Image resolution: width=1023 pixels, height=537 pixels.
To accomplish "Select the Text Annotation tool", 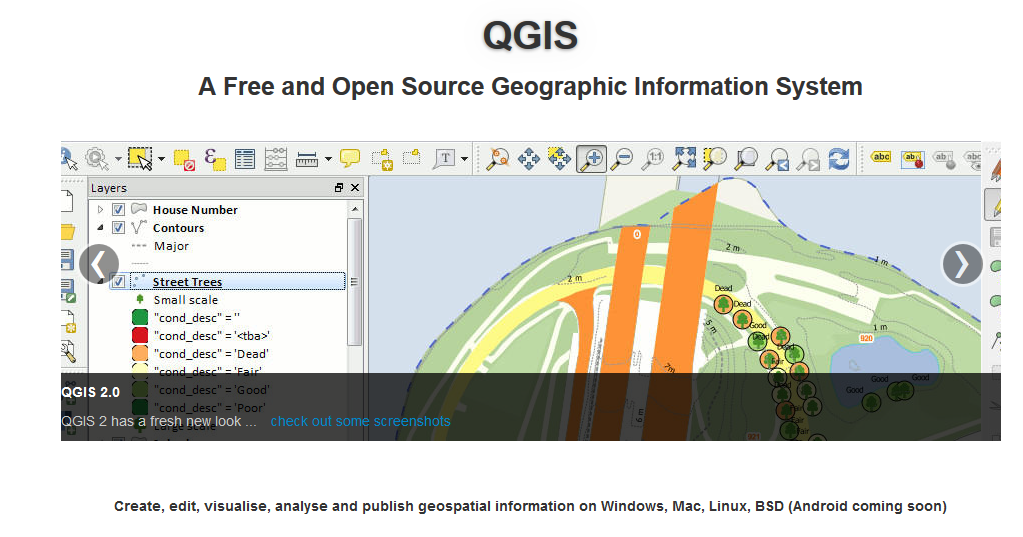I will pyautogui.click(x=444, y=159).
